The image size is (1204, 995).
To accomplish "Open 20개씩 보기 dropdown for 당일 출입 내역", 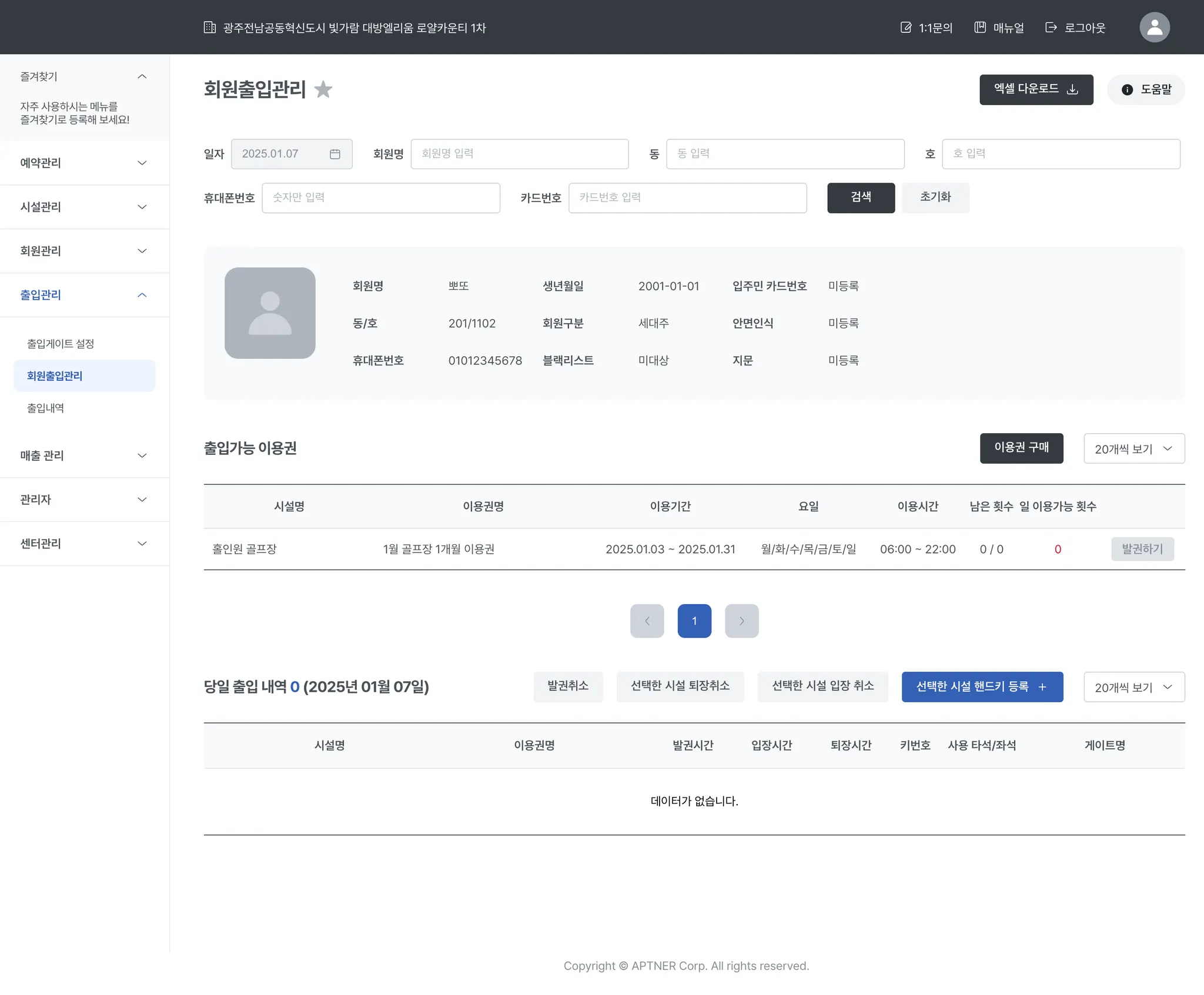I will pyautogui.click(x=1133, y=688).
